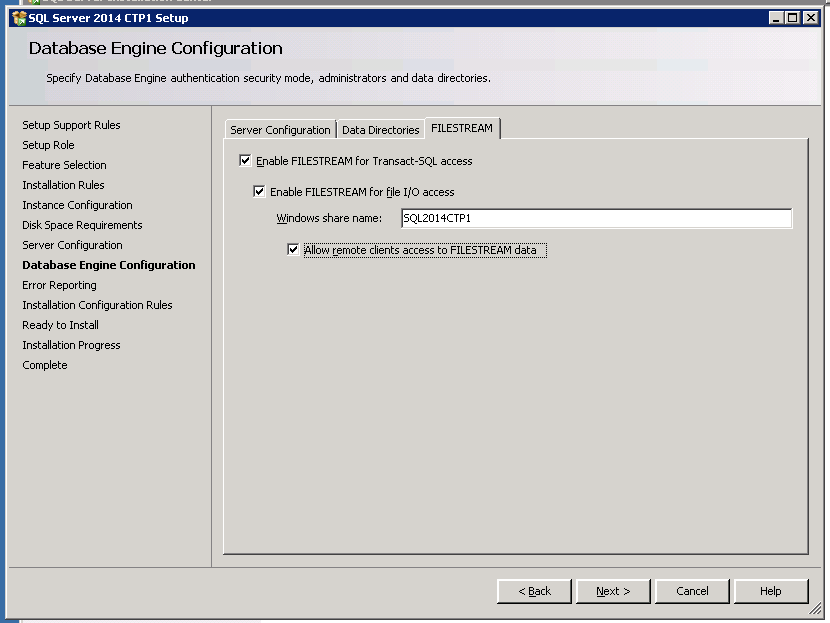
Task: Select Feature Selection step in the sidebar
Action: pos(64,165)
